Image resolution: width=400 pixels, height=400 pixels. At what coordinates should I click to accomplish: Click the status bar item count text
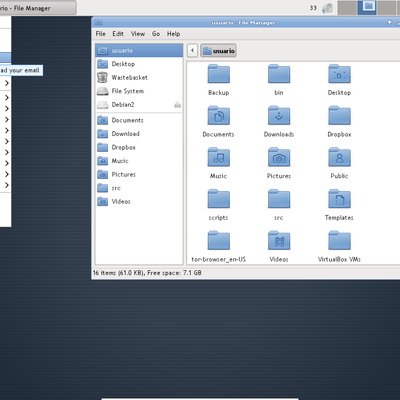147,273
